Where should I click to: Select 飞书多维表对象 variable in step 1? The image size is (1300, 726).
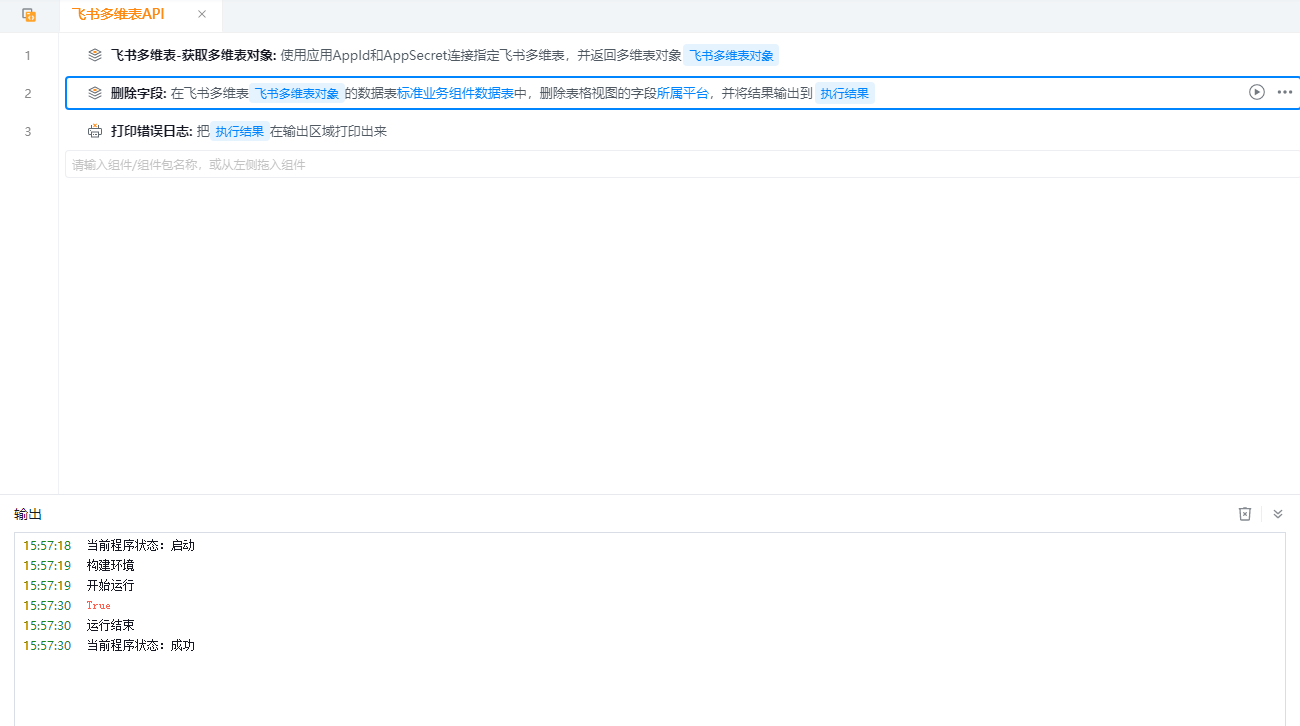click(x=731, y=55)
